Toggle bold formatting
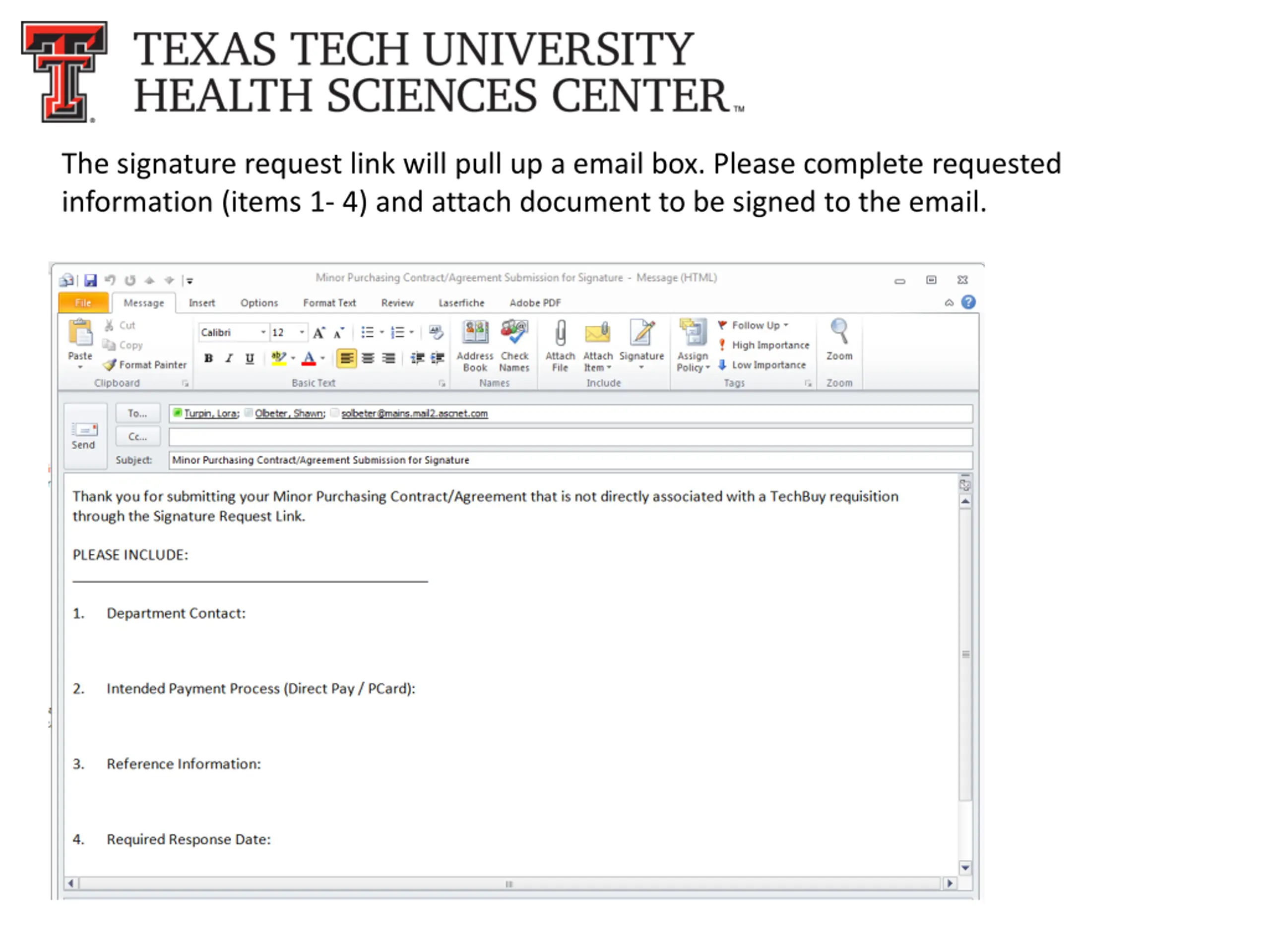 (208, 358)
